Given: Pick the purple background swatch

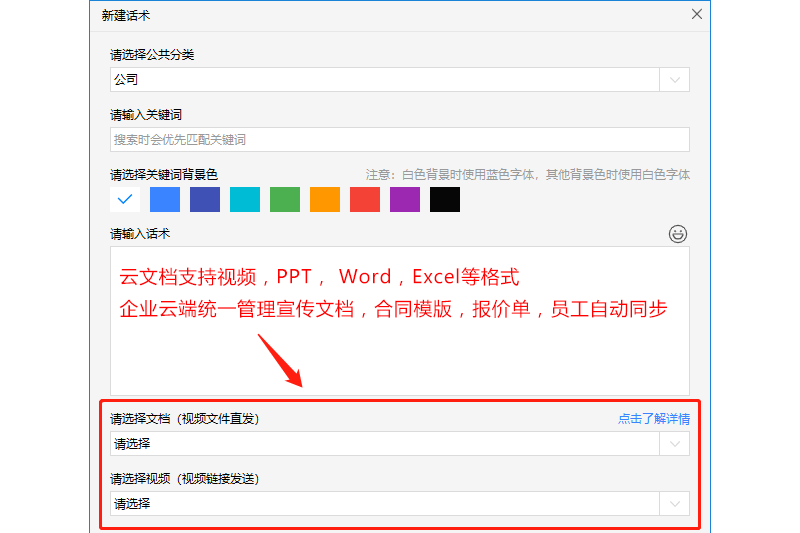Looking at the screenshot, I should click(405, 199).
